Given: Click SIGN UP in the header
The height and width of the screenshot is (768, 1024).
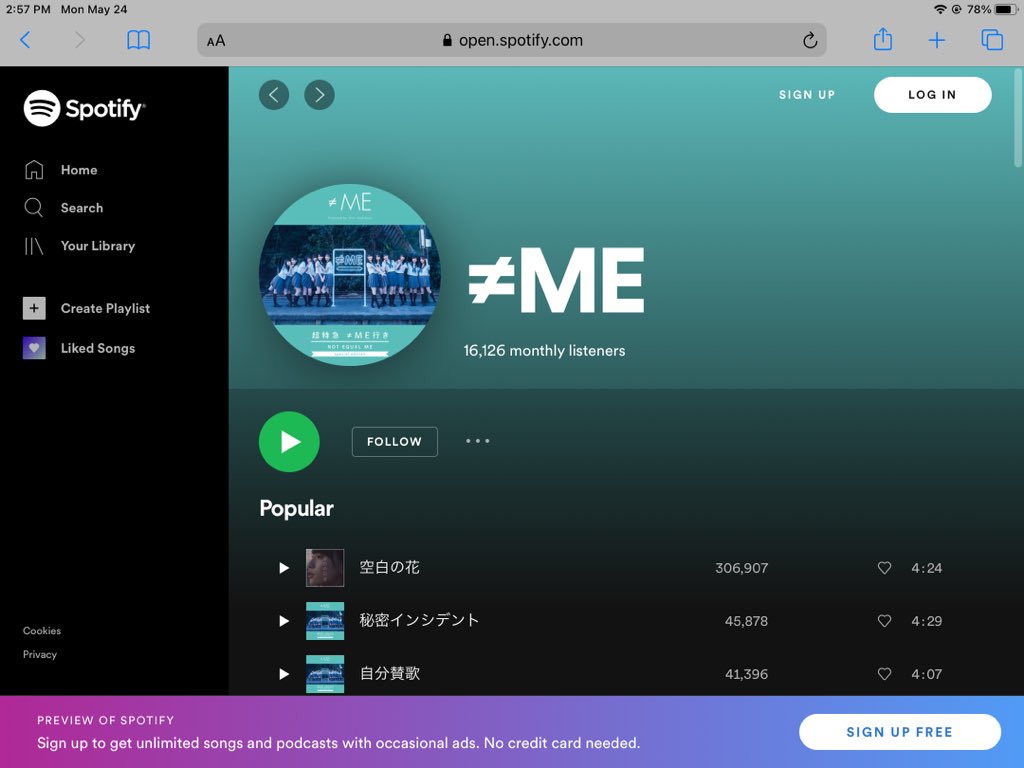Looking at the screenshot, I should pos(807,95).
